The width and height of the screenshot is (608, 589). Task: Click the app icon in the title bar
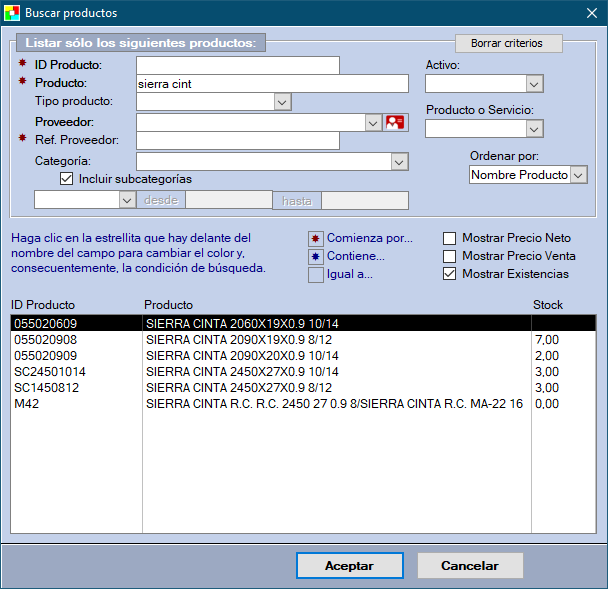click(x=12, y=13)
